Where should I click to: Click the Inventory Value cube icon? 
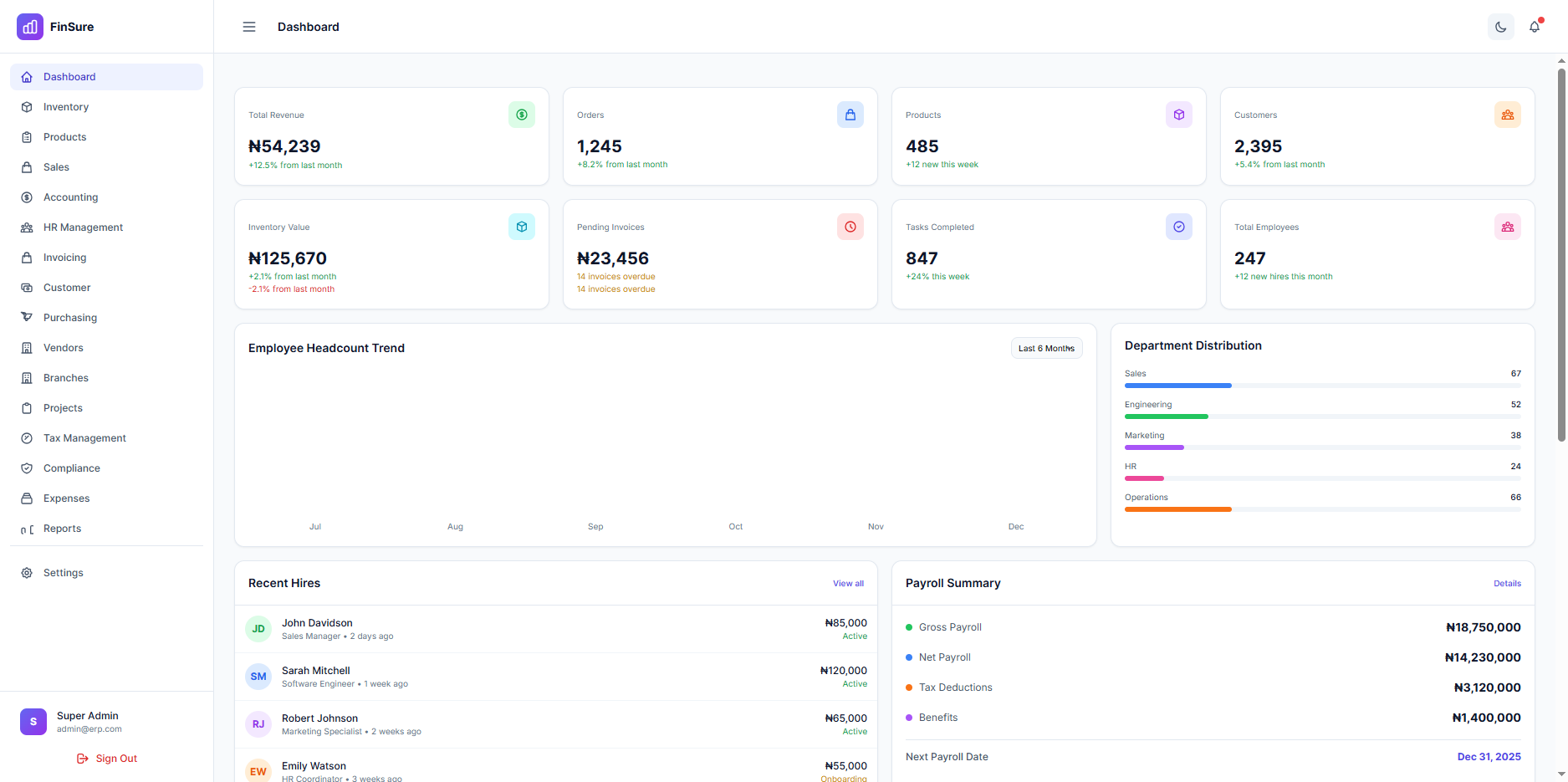tap(521, 227)
